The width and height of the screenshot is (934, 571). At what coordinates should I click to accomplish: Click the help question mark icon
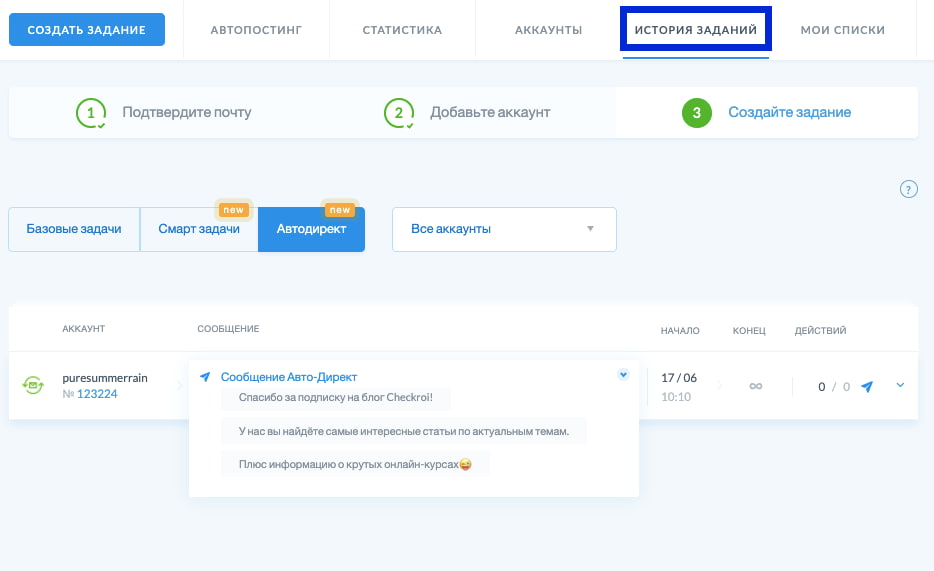pyautogui.click(x=908, y=189)
